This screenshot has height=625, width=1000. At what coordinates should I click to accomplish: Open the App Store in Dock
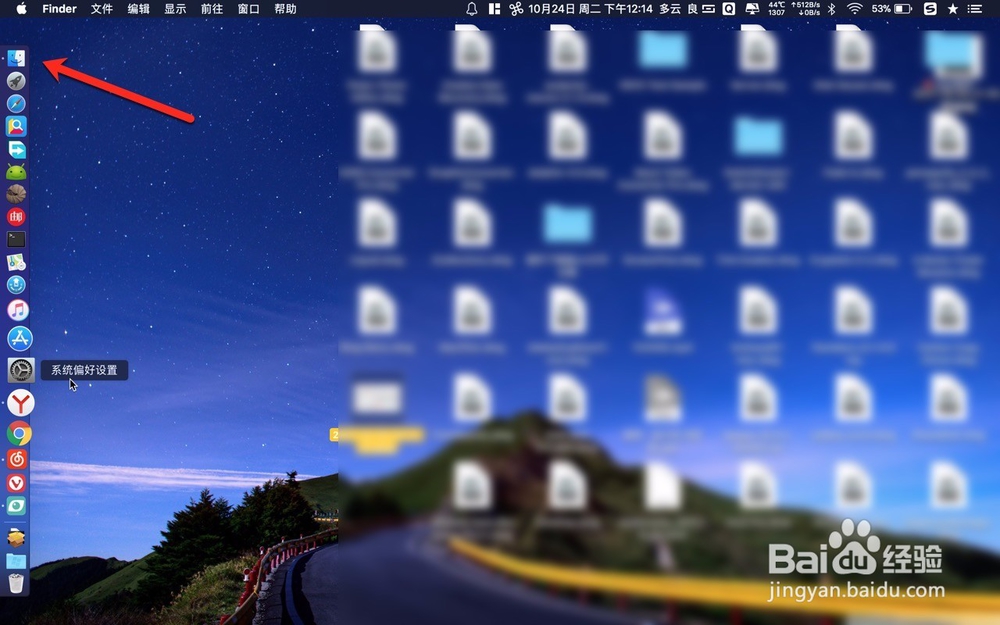pos(20,339)
